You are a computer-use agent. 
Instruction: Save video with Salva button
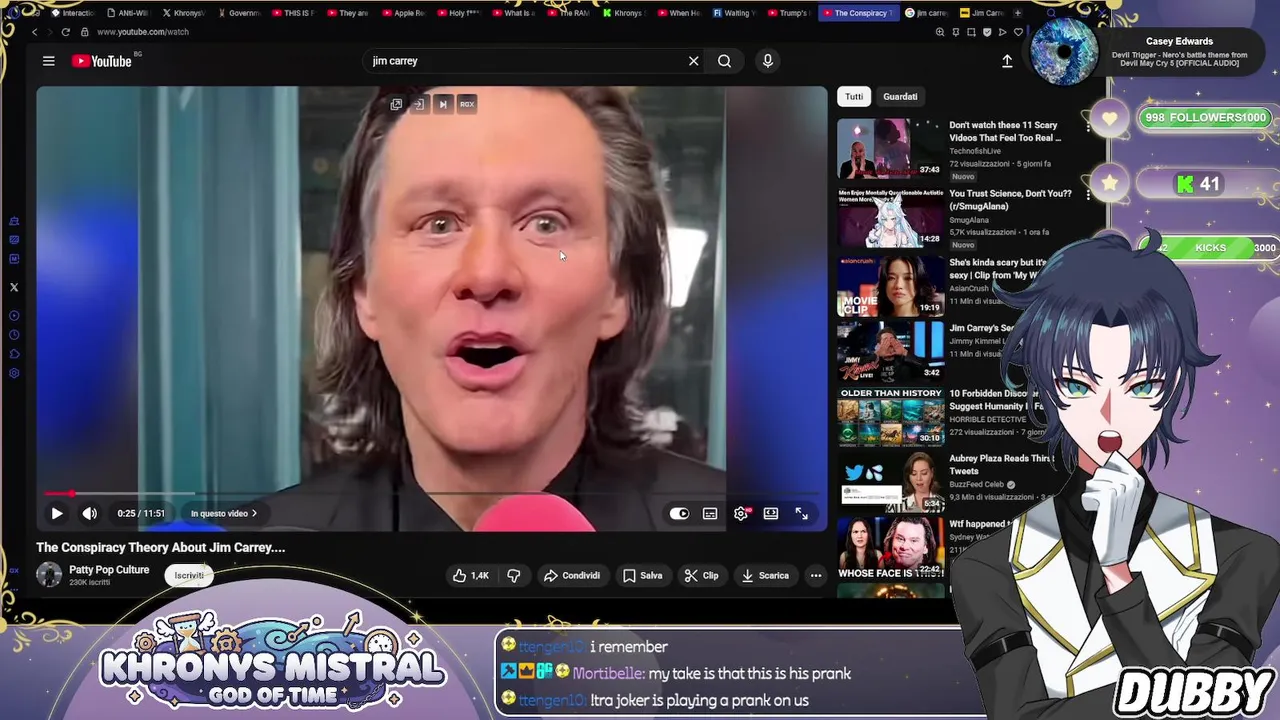642,575
